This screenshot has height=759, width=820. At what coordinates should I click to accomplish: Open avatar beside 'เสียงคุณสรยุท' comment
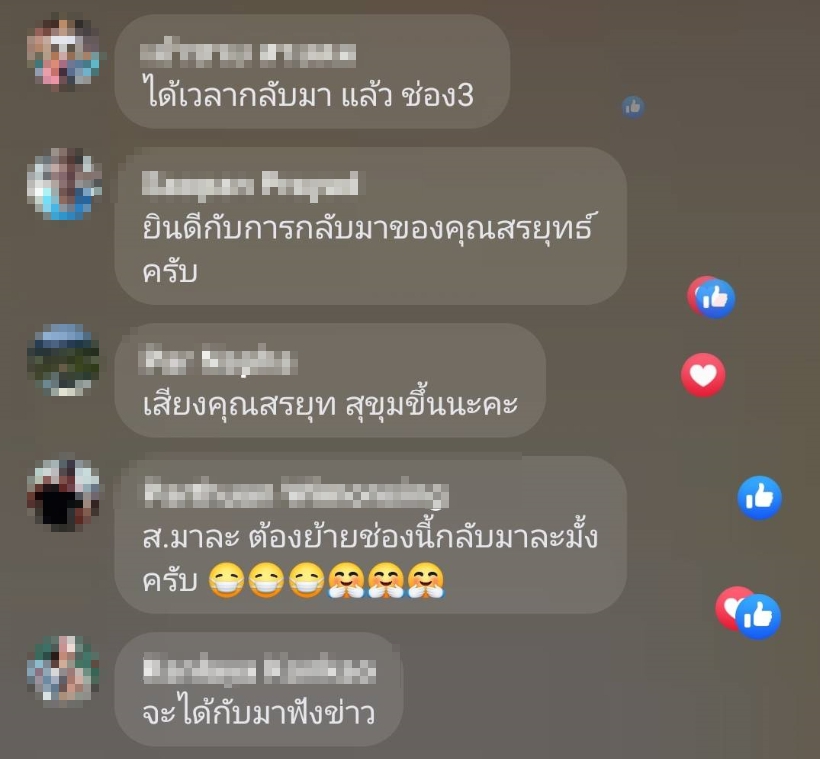point(63,359)
